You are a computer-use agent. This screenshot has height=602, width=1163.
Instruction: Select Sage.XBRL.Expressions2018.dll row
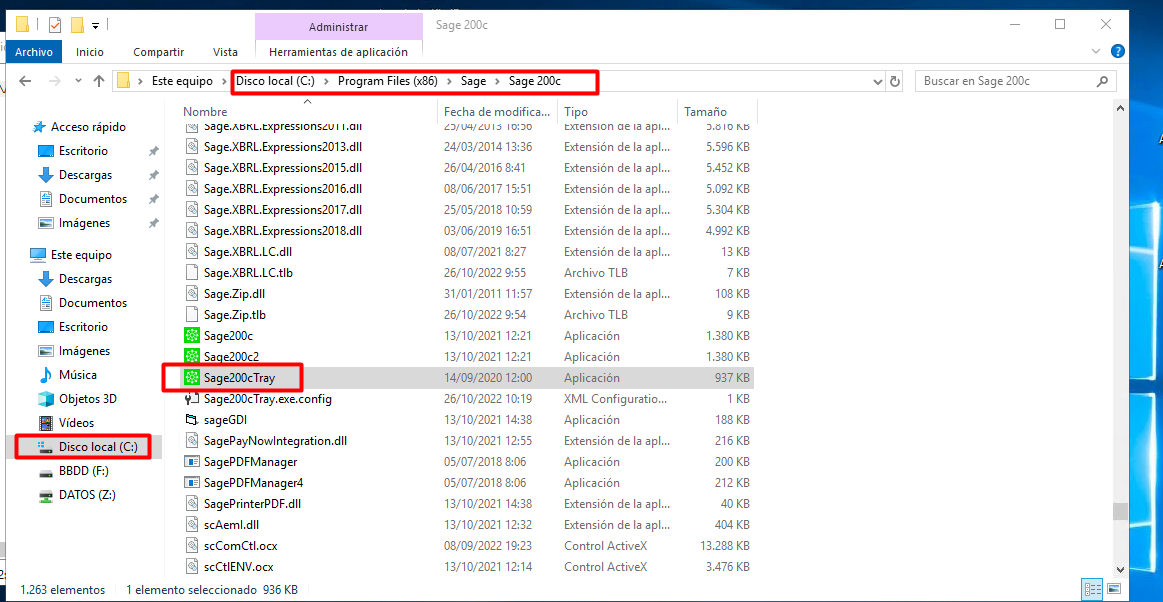(x=468, y=231)
